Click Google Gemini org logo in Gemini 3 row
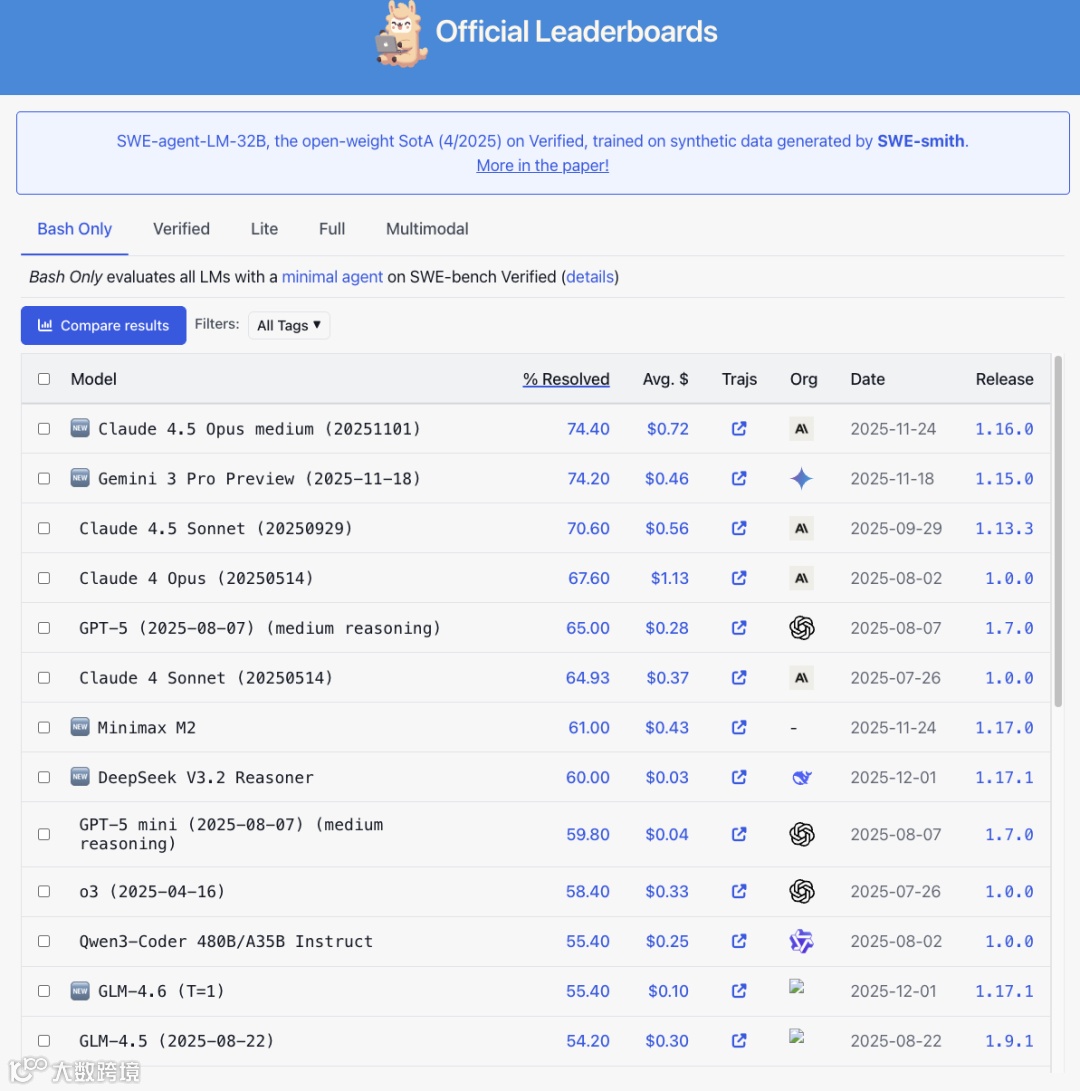Screen dimensions: 1080x1091 (x=802, y=479)
